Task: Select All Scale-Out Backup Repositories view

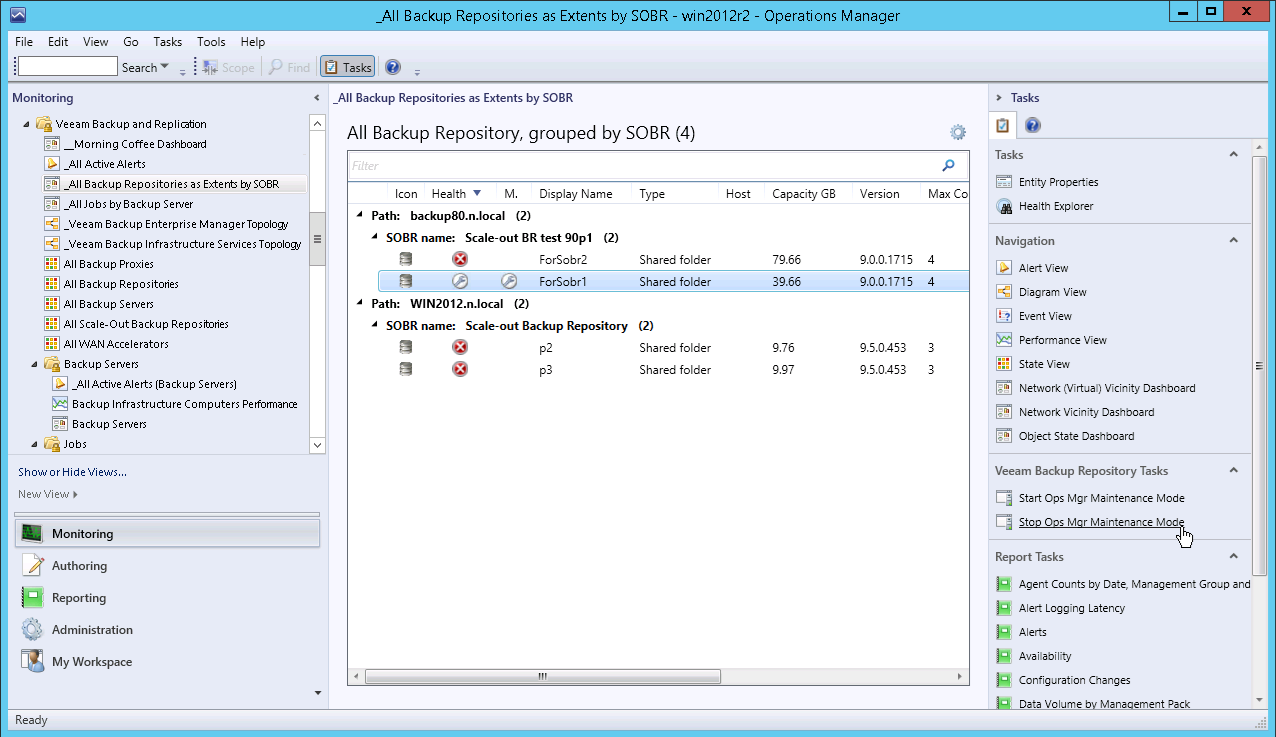Action: [146, 324]
